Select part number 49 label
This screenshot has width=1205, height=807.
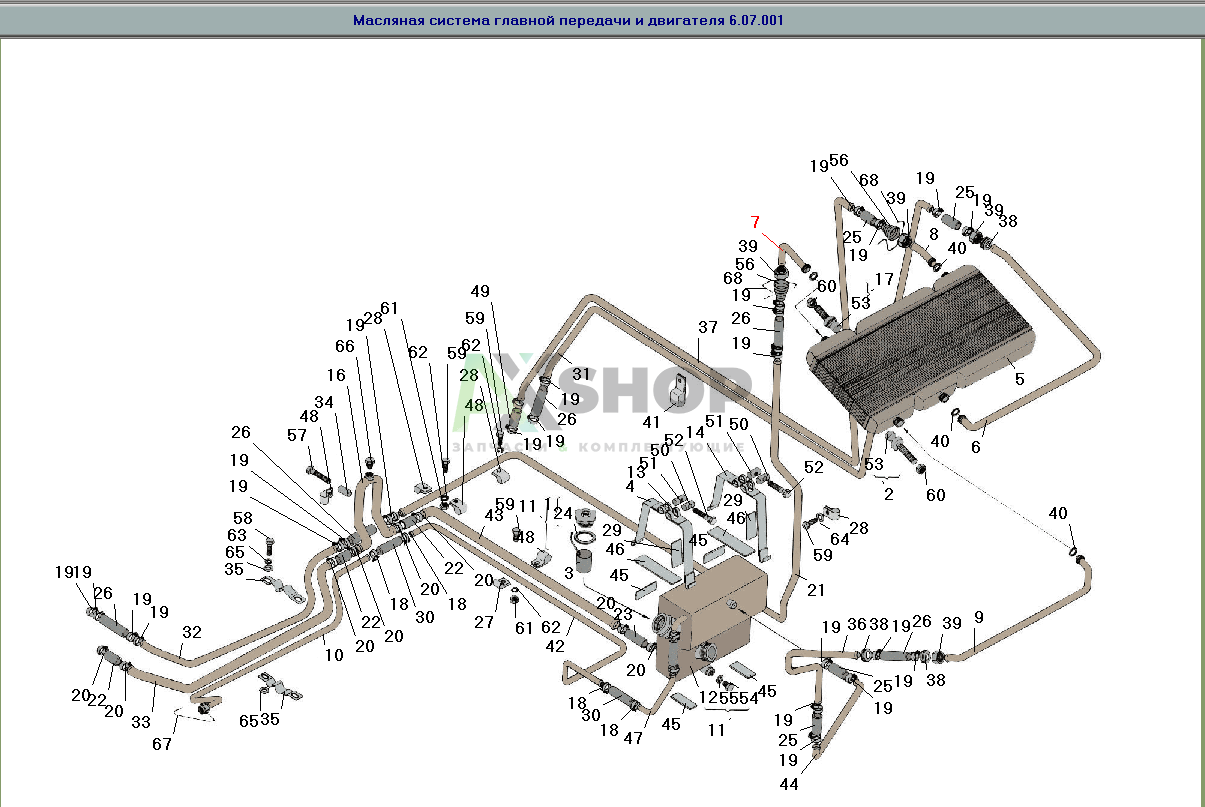click(x=481, y=292)
